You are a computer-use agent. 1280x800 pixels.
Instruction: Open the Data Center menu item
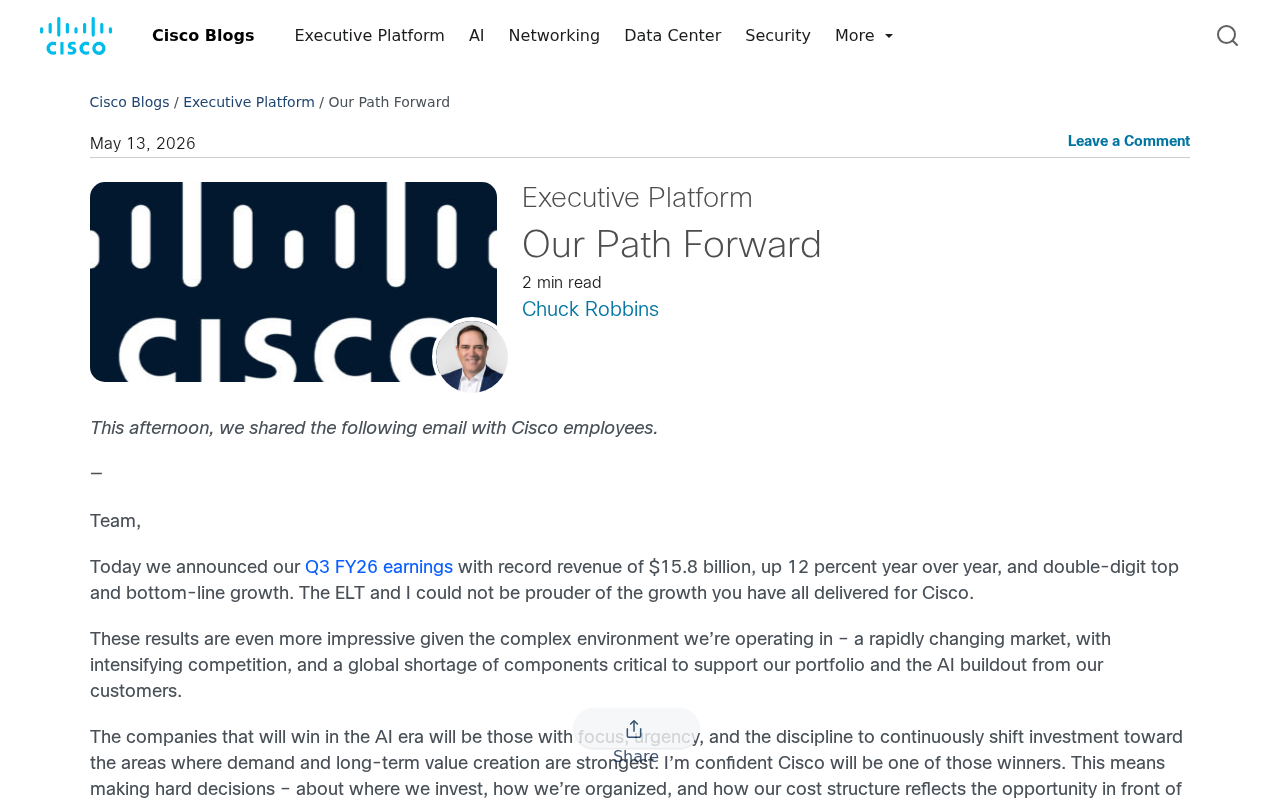[x=672, y=36]
